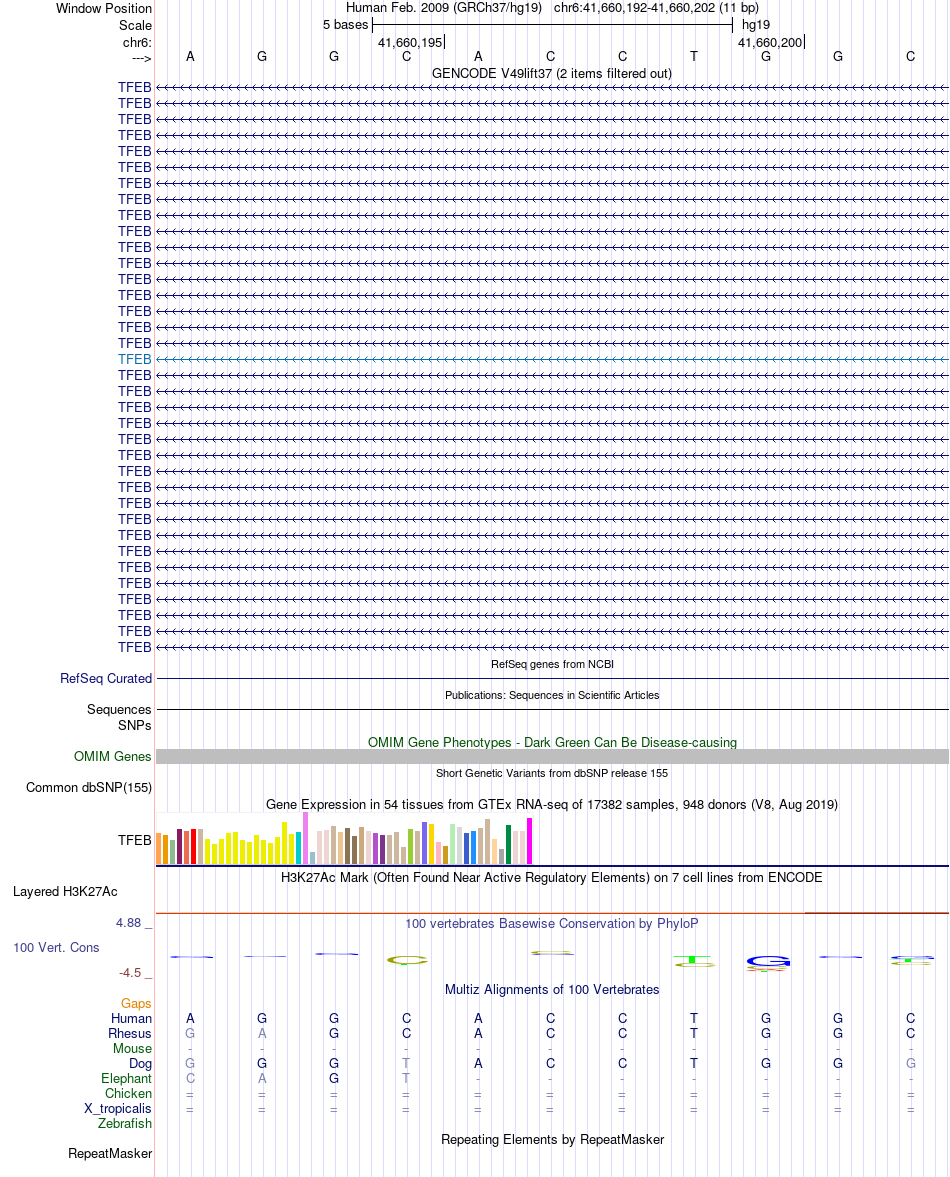Click the T base in the Human alignment row

tap(694, 1019)
